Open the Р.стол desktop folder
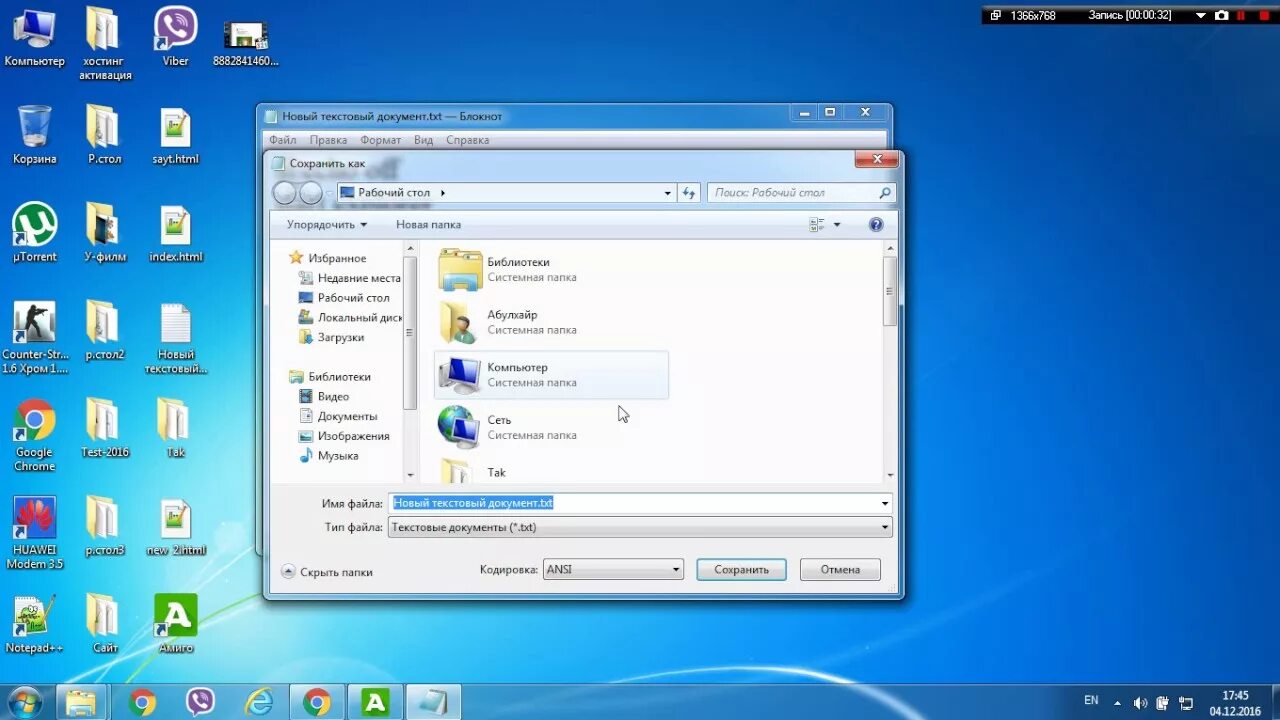This screenshot has height=720, width=1280. pyautogui.click(x=105, y=135)
